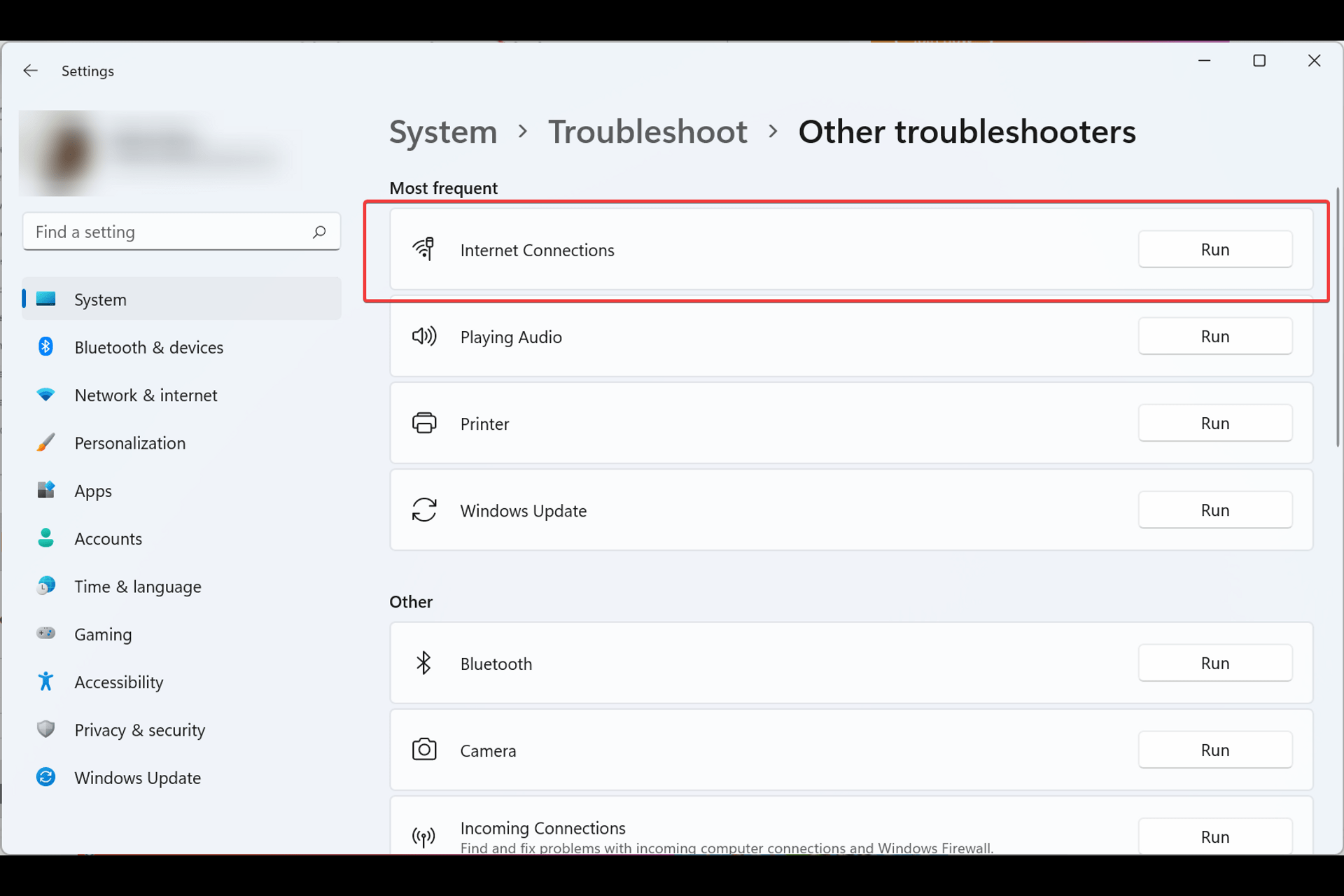Run the Bluetooth troubleshooter

1215,663
